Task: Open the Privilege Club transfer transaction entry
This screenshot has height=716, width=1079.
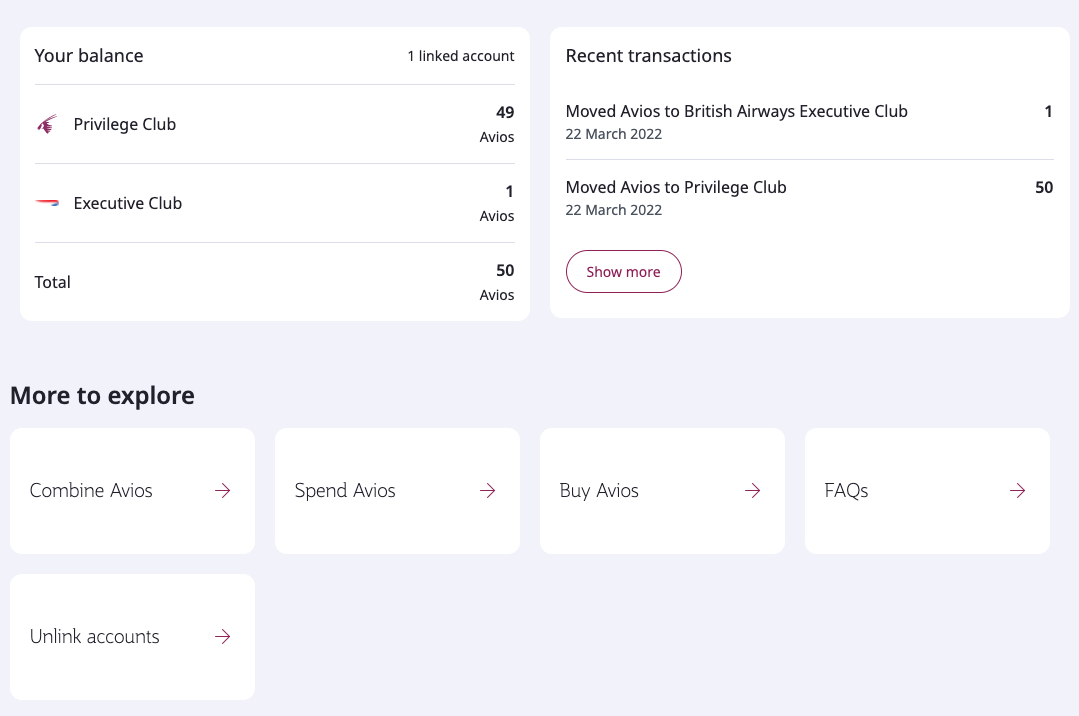Action: tap(809, 197)
